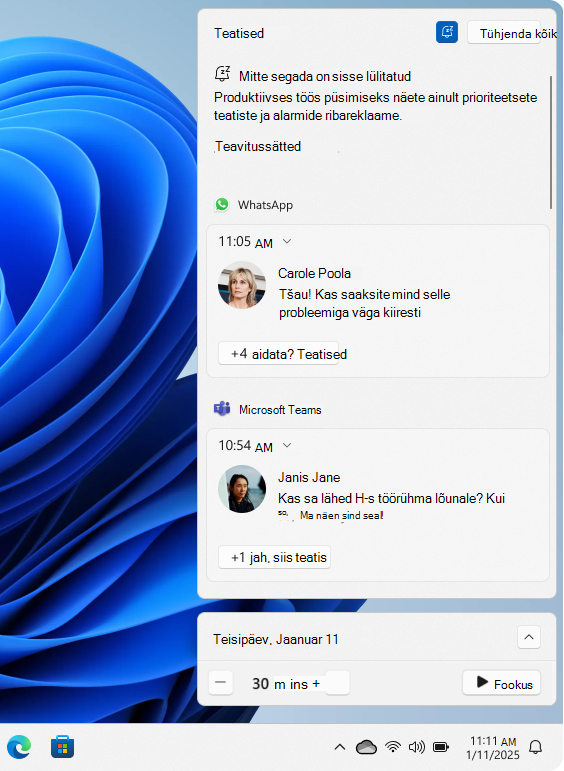Collapse the calendar with the chevron button

coord(529,637)
